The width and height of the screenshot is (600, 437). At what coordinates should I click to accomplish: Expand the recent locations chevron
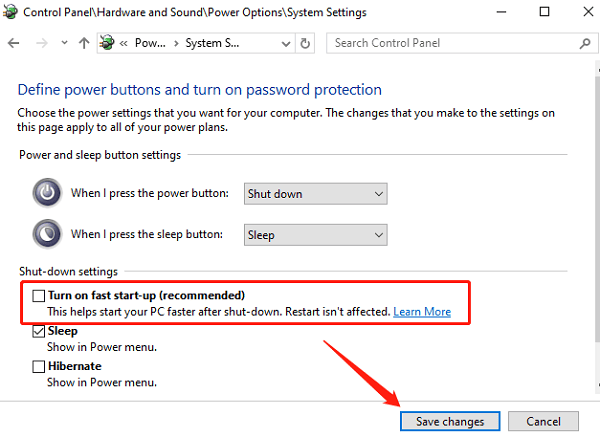pyautogui.click(x=65, y=44)
